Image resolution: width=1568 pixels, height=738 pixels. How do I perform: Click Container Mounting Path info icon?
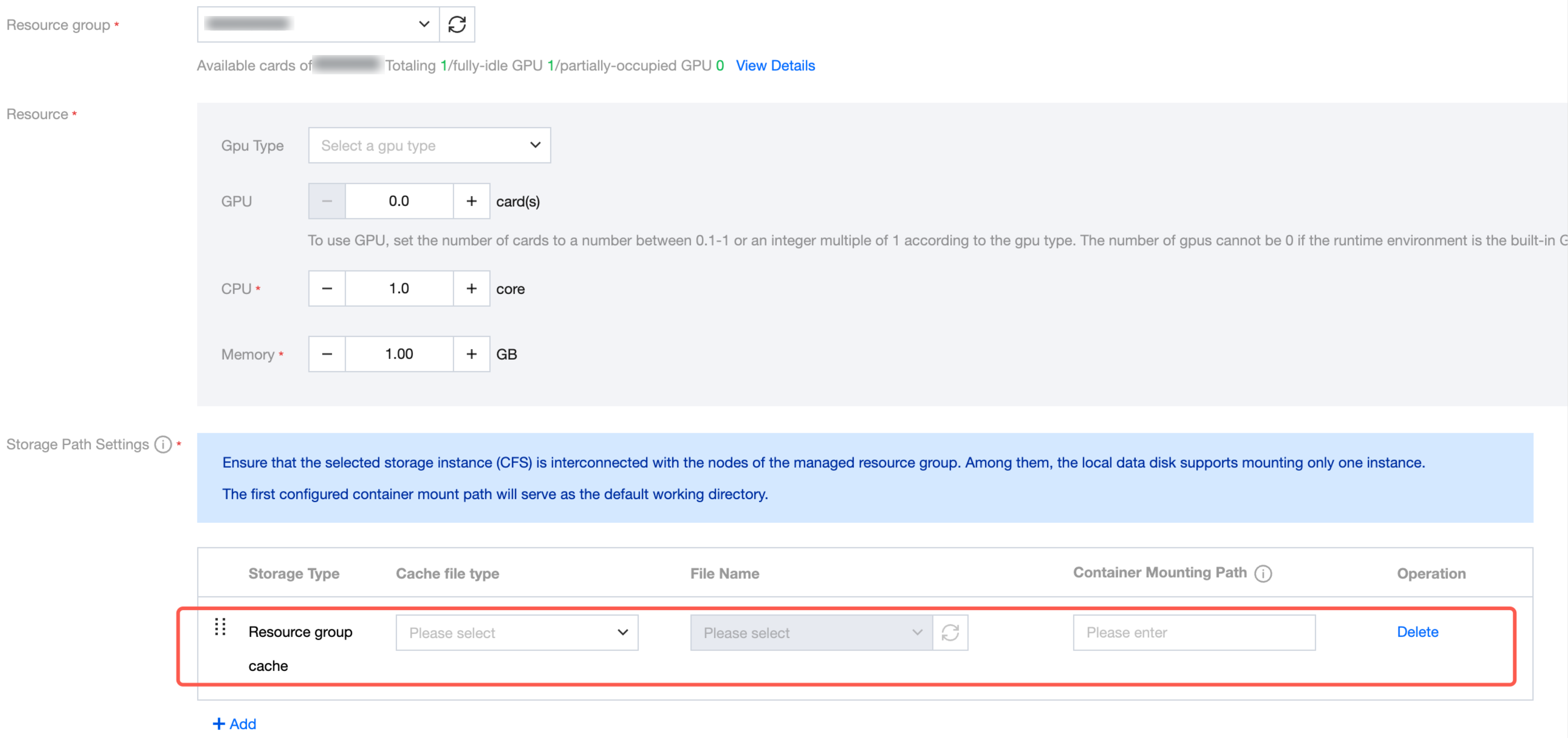tap(1263, 573)
